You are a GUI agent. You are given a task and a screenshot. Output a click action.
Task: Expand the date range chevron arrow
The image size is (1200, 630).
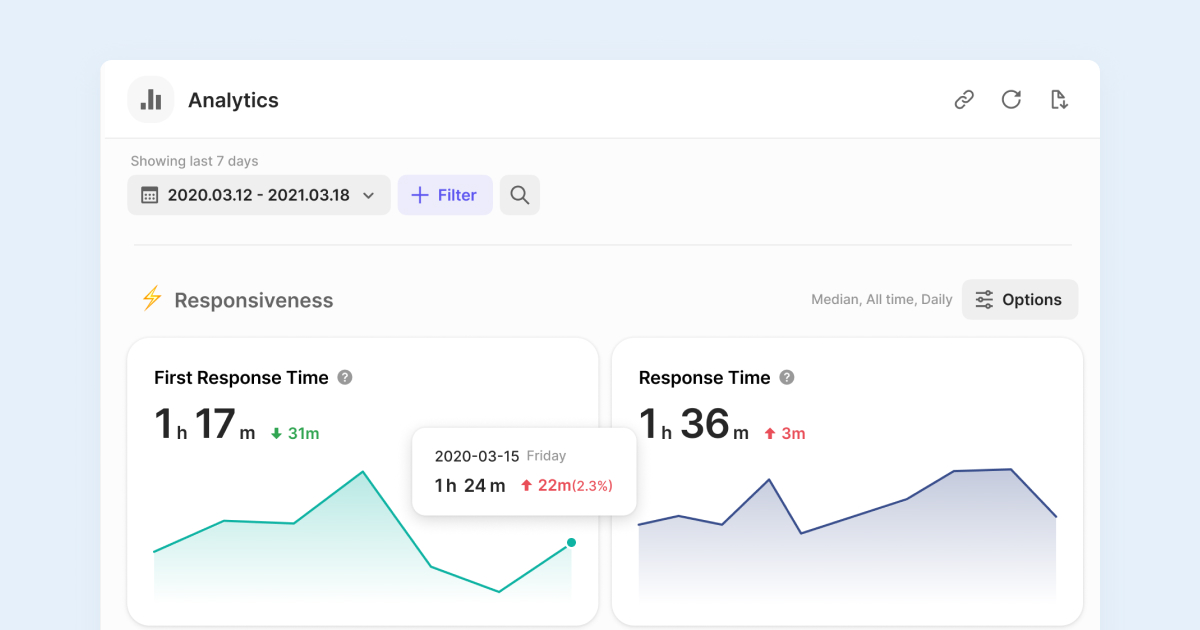(368, 196)
